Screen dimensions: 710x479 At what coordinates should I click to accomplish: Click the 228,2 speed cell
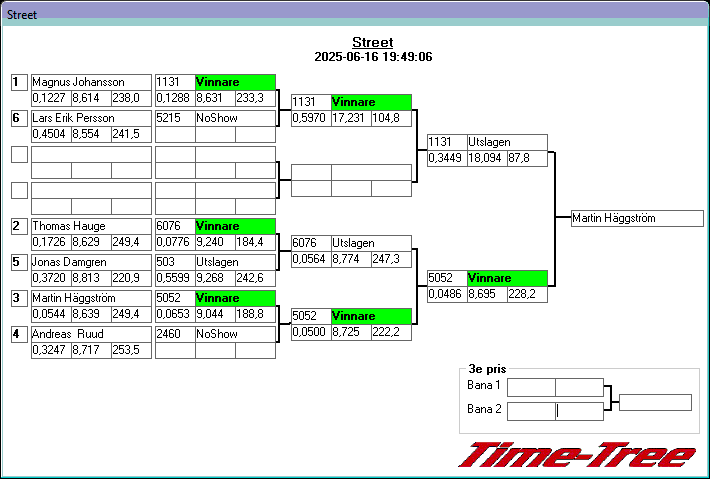tap(528, 294)
